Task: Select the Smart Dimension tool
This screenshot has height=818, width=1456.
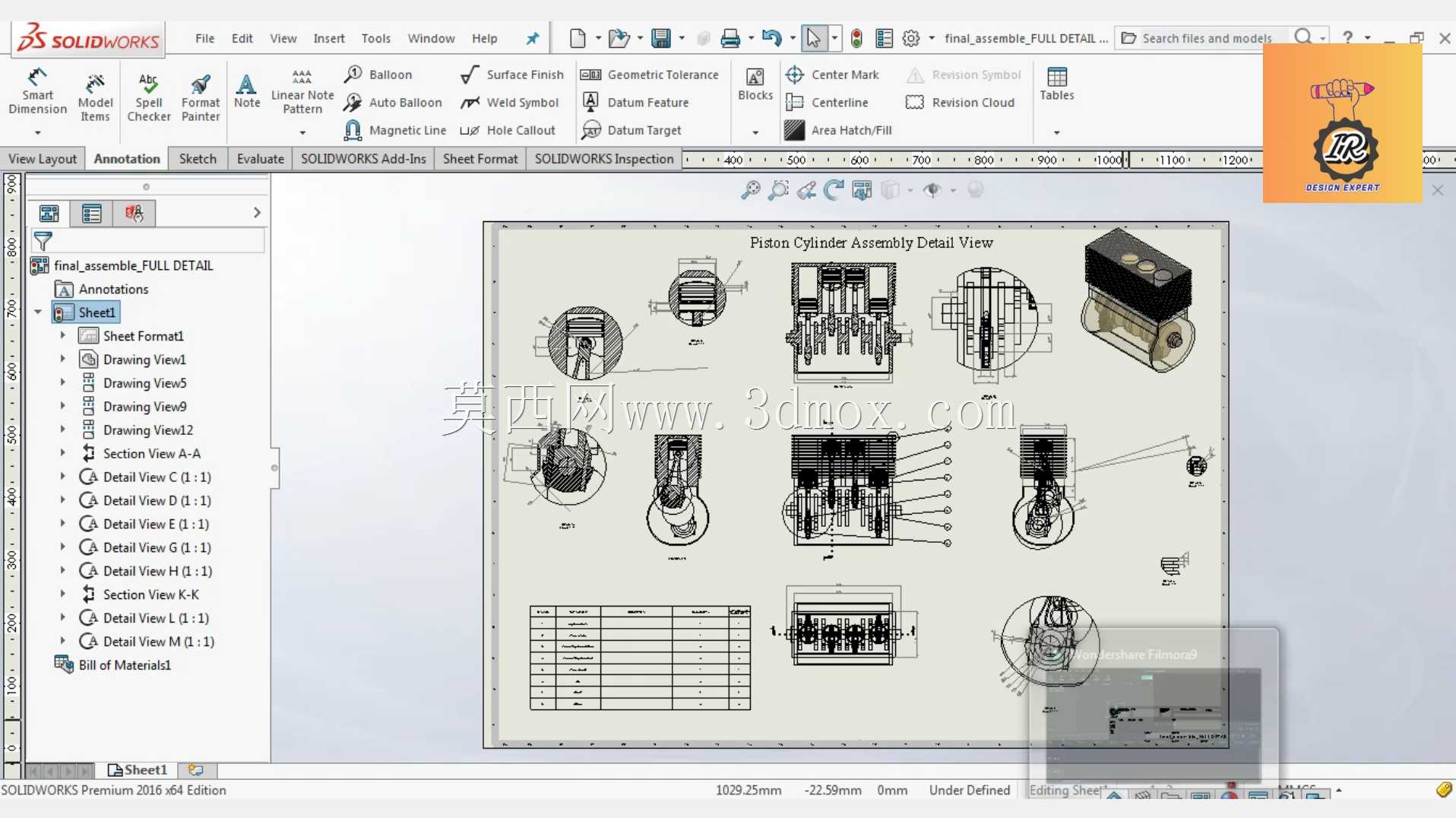Action: tap(37, 91)
